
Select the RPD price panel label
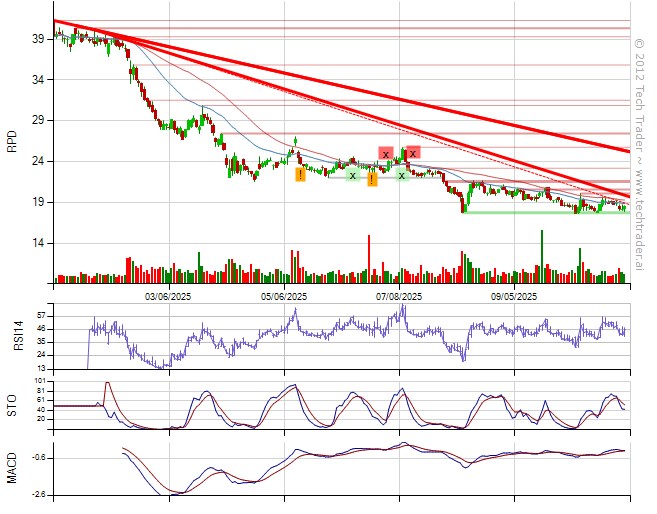12,142
